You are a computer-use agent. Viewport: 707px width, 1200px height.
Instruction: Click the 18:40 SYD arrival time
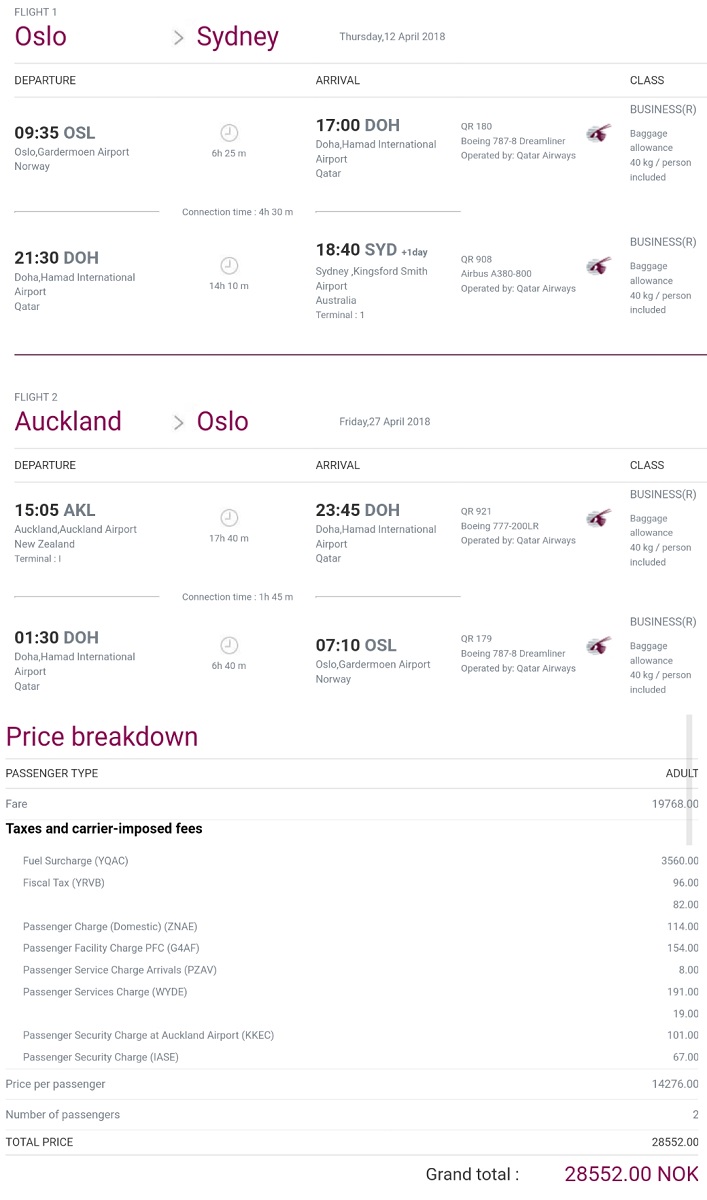coord(356,251)
